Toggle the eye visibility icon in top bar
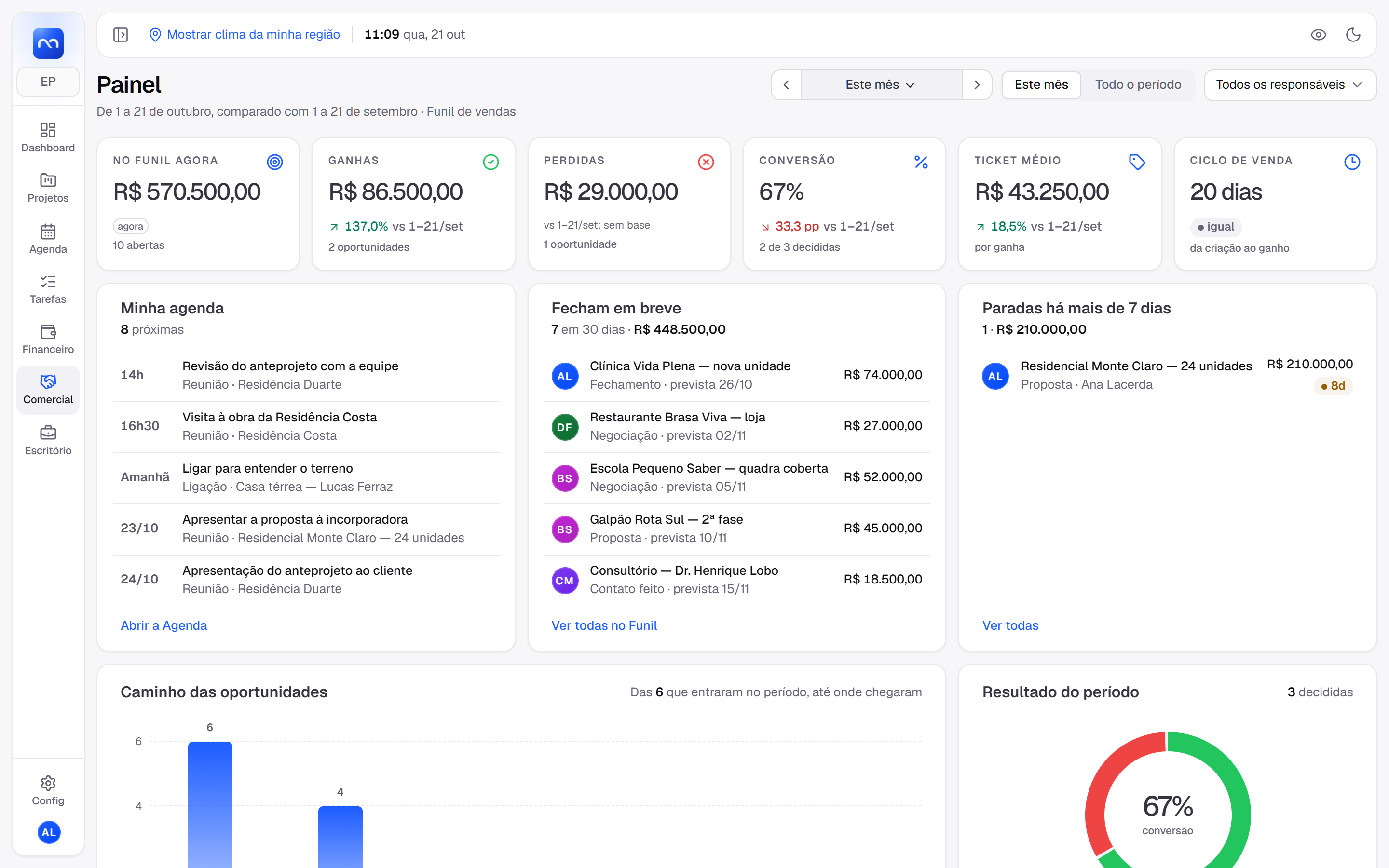Viewport: 1389px width, 868px height. click(1319, 34)
